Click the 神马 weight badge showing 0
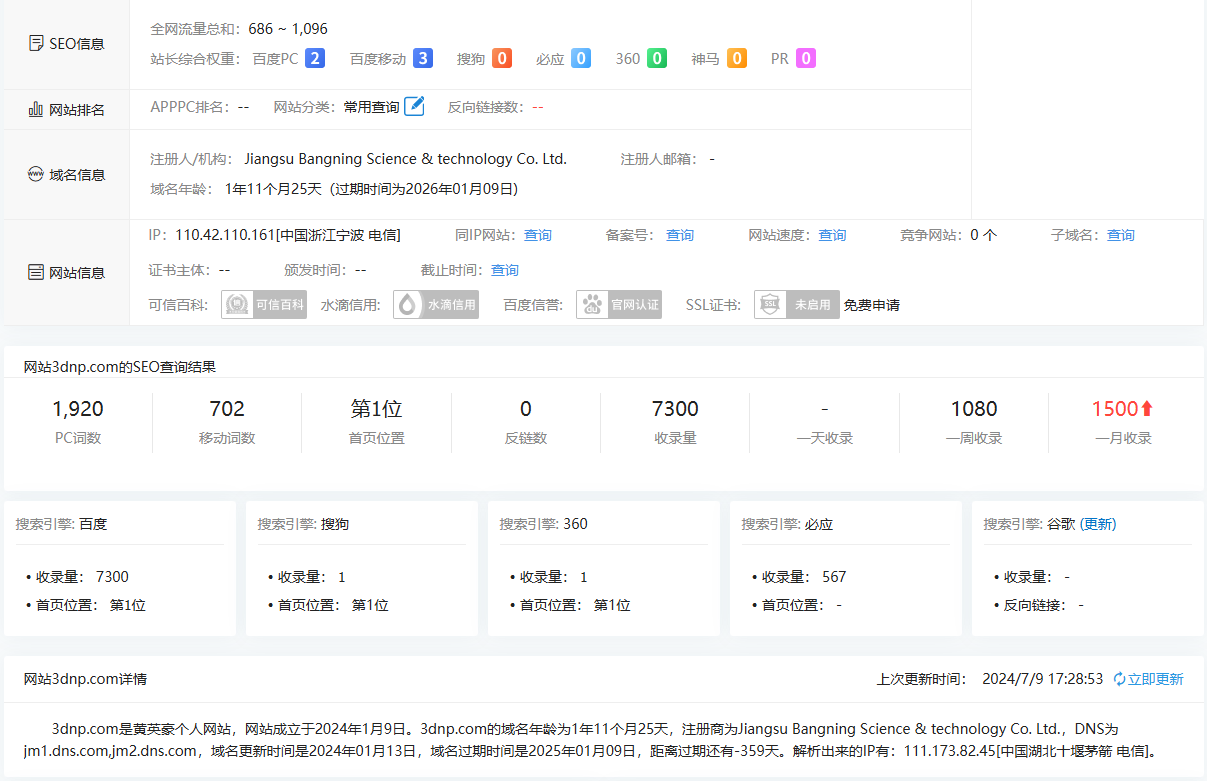 [x=736, y=58]
